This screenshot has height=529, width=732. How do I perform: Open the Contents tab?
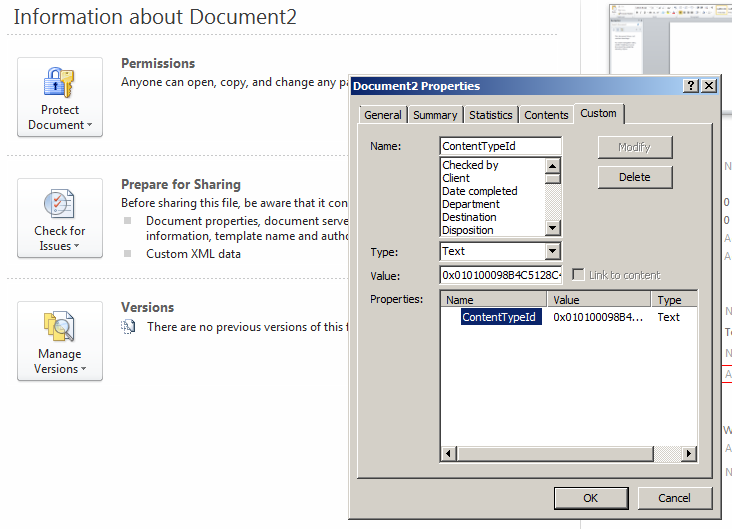(x=546, y=115)
